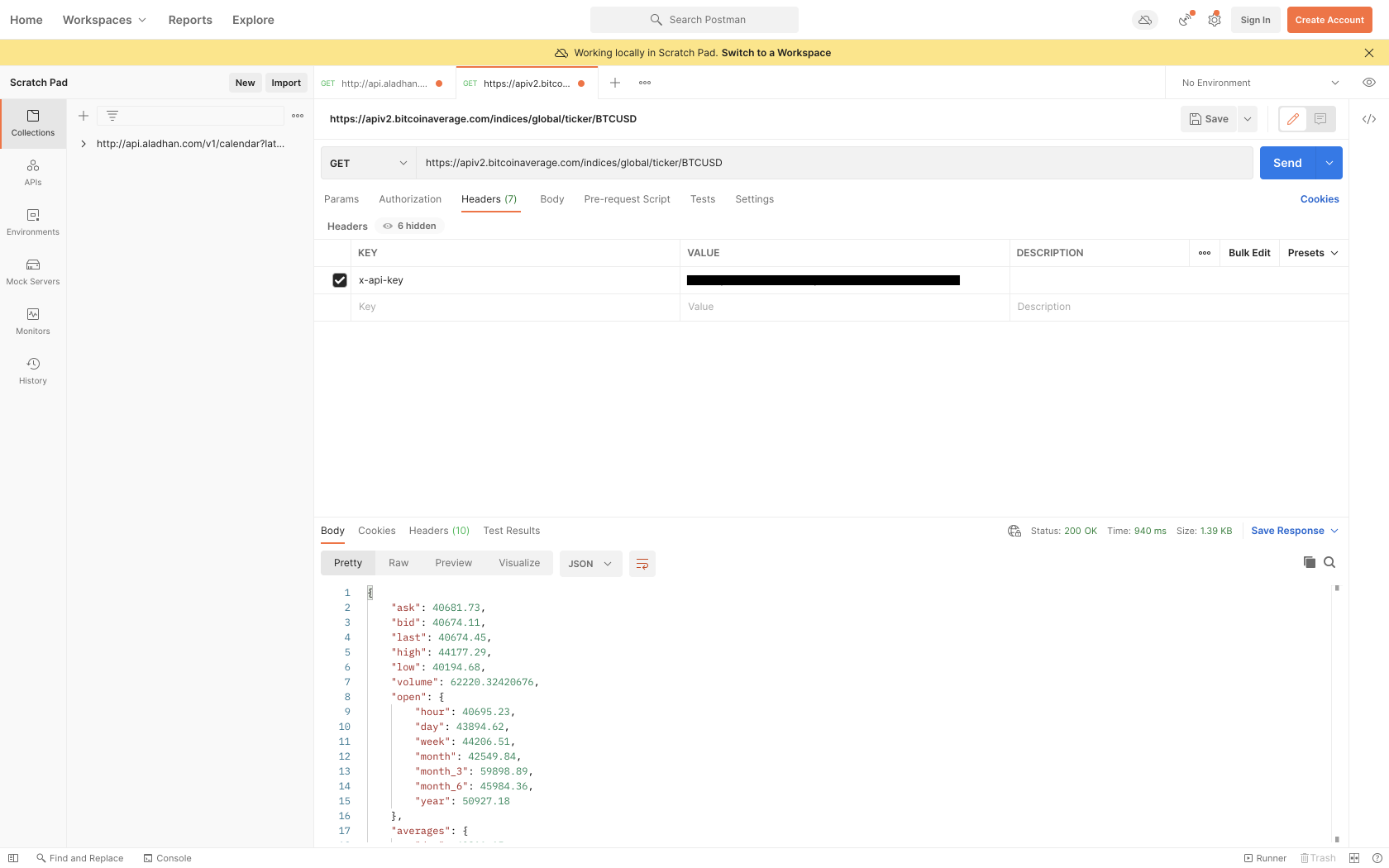Image resolution: width=1389 pixels, height=868 pixels.
Task: Click the edit pencil icon near Save
Action: click(1293, 119)
